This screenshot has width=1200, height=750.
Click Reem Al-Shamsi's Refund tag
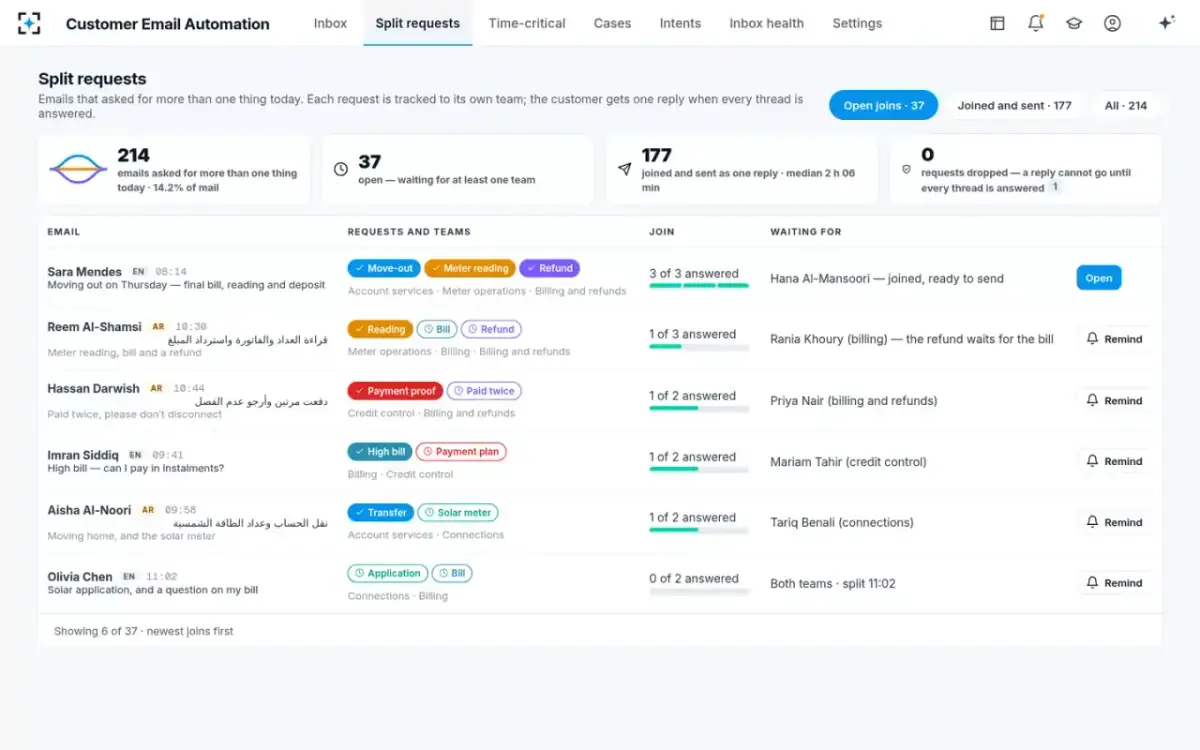(x=492, y=329)
